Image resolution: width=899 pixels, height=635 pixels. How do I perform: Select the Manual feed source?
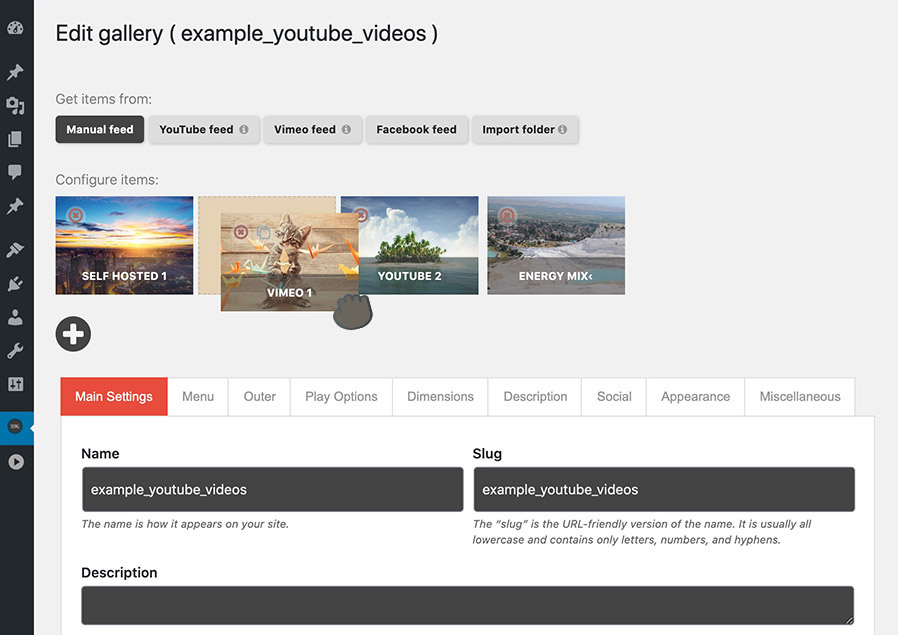[100, 130]
